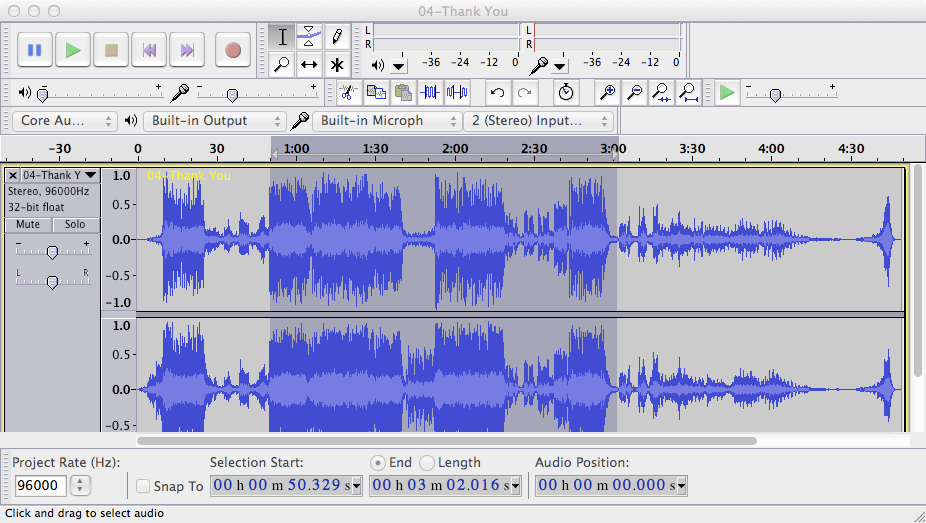Screen dimensions: 926x523
Task: Close the 04-Thank You track
Action: (12, 175)
